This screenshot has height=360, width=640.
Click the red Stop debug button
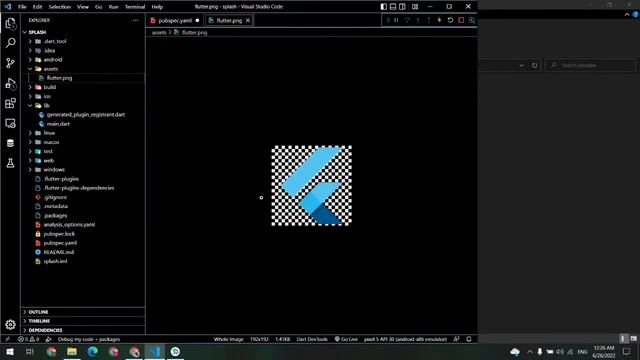click(461, 20)
